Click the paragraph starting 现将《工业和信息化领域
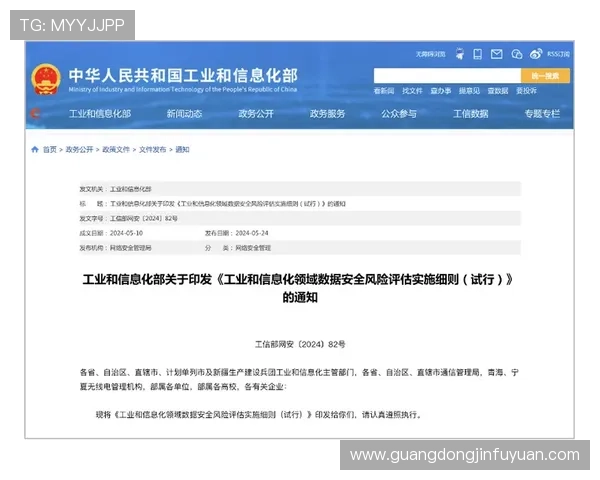The width and height of the screenshot is (600, 480). click(x=259, y=415)
